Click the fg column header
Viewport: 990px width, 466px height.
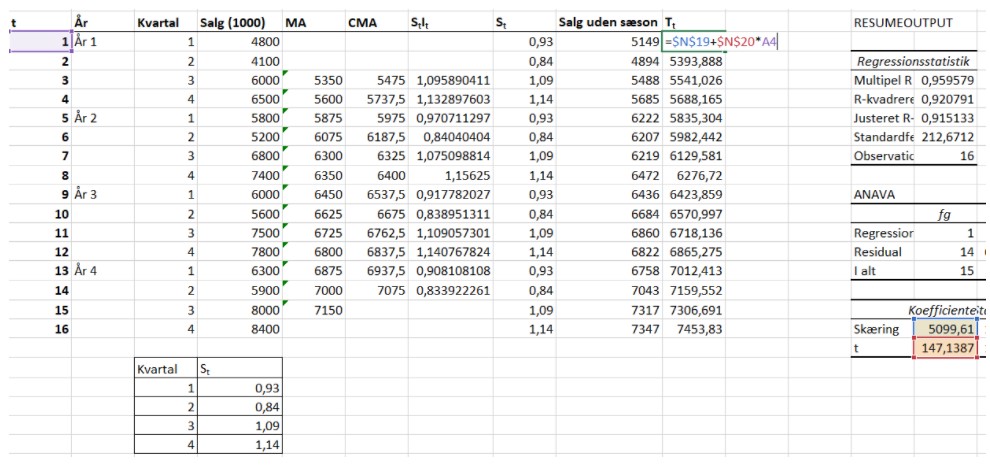coord(945,213)
